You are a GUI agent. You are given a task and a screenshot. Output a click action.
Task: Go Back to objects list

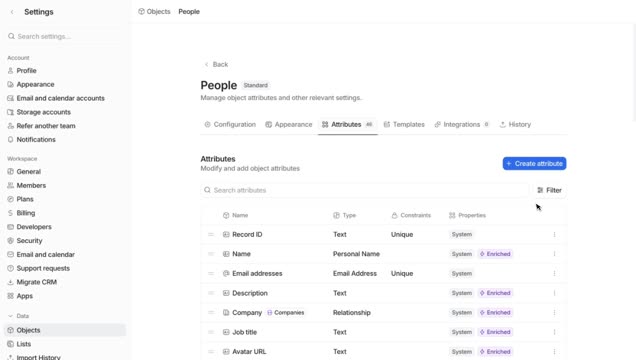[x=216, y=64]
